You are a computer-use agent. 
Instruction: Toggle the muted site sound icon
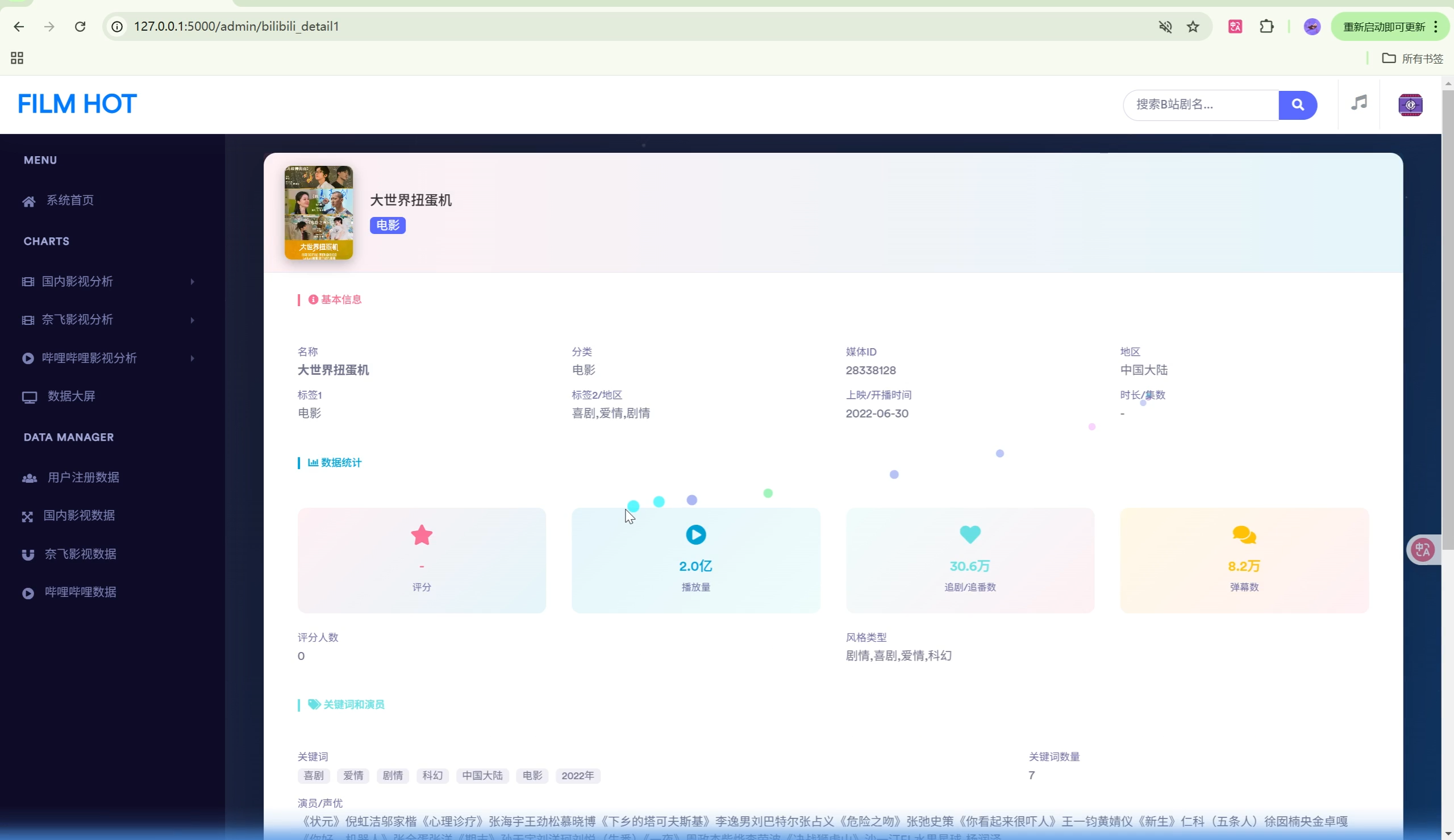point(1164,27)
